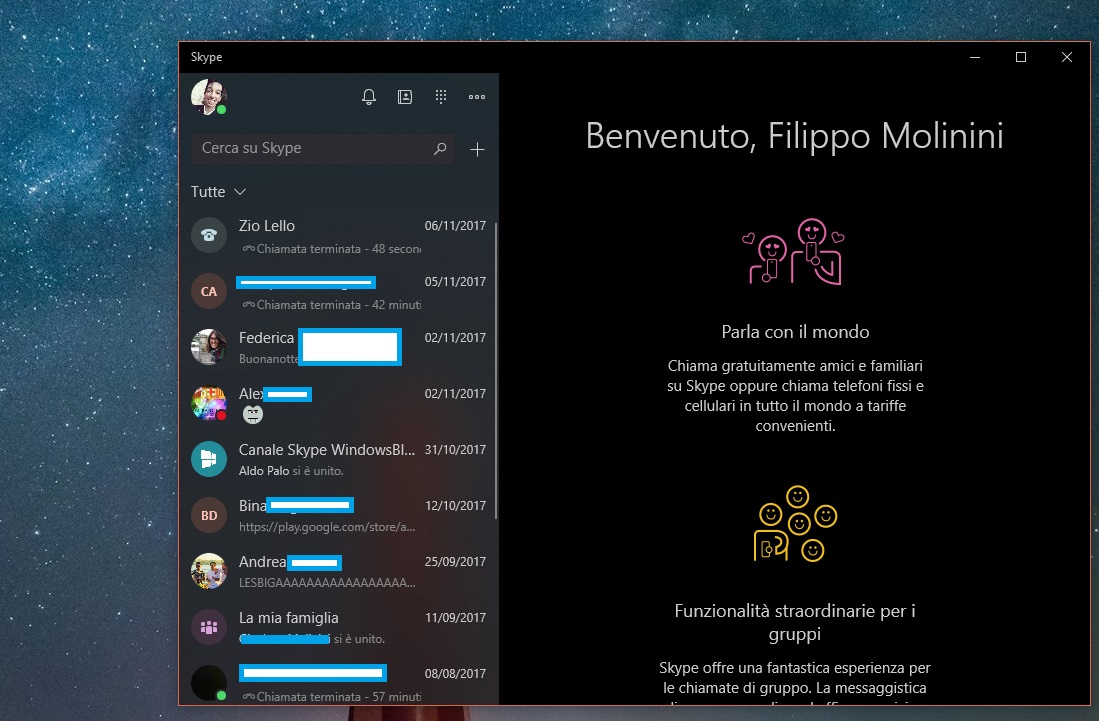Viewport: 1099px width, 721px height.
Task: Start a new conversation with plus icon
Action: tap(477, 149)
